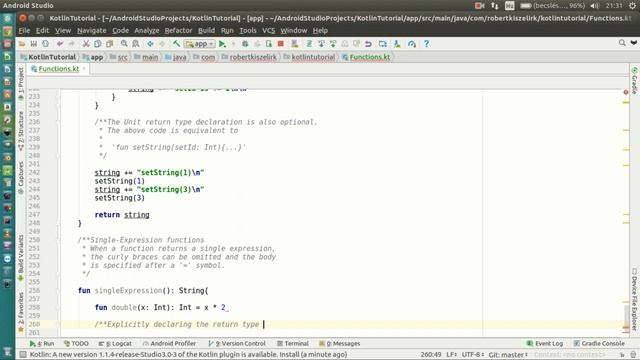Click the Save All toolbar icon
640x360 pixels.
[34, 44]
